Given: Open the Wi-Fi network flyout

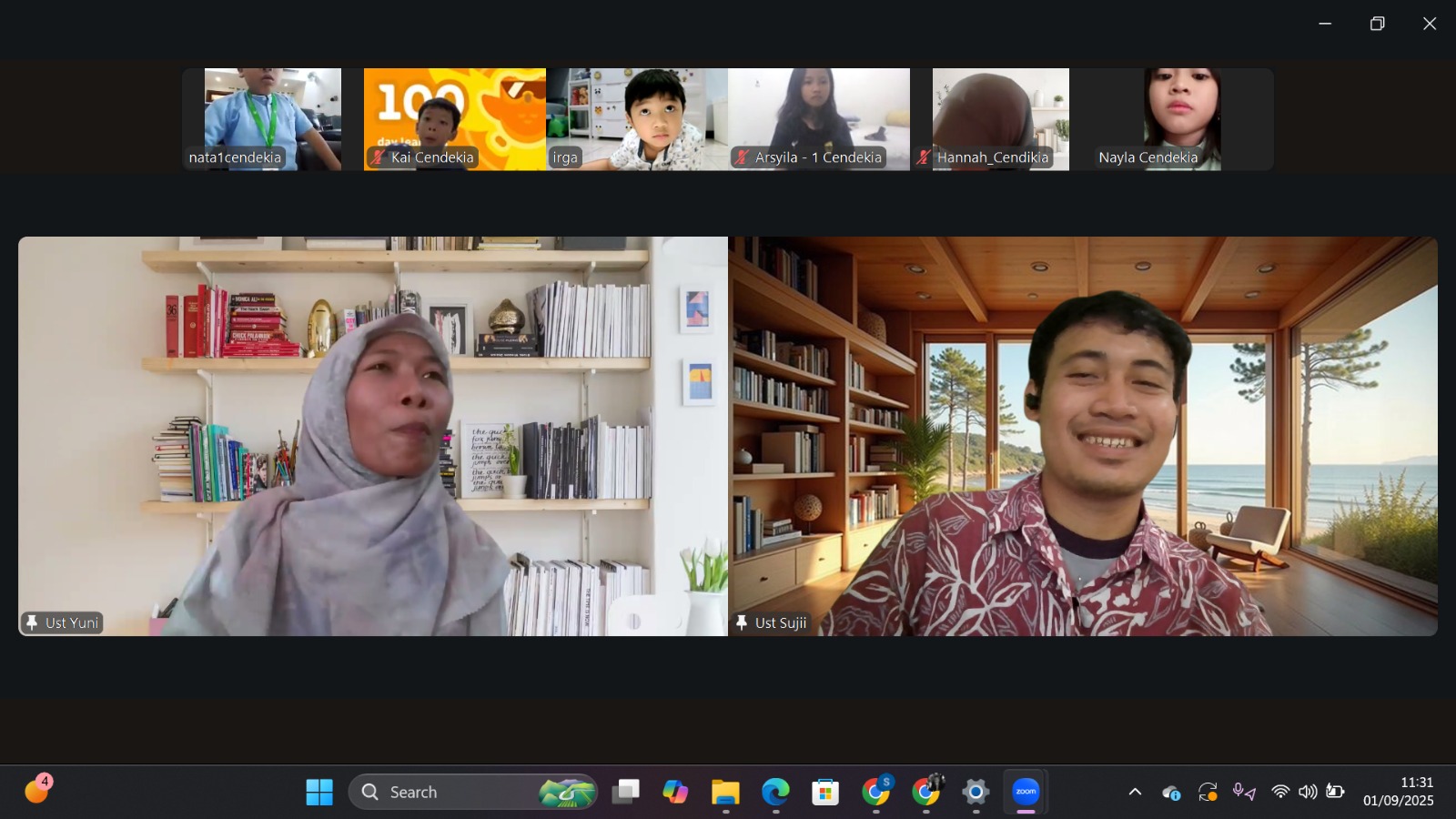Looking at the screenshot, I should coord(1280,792).
